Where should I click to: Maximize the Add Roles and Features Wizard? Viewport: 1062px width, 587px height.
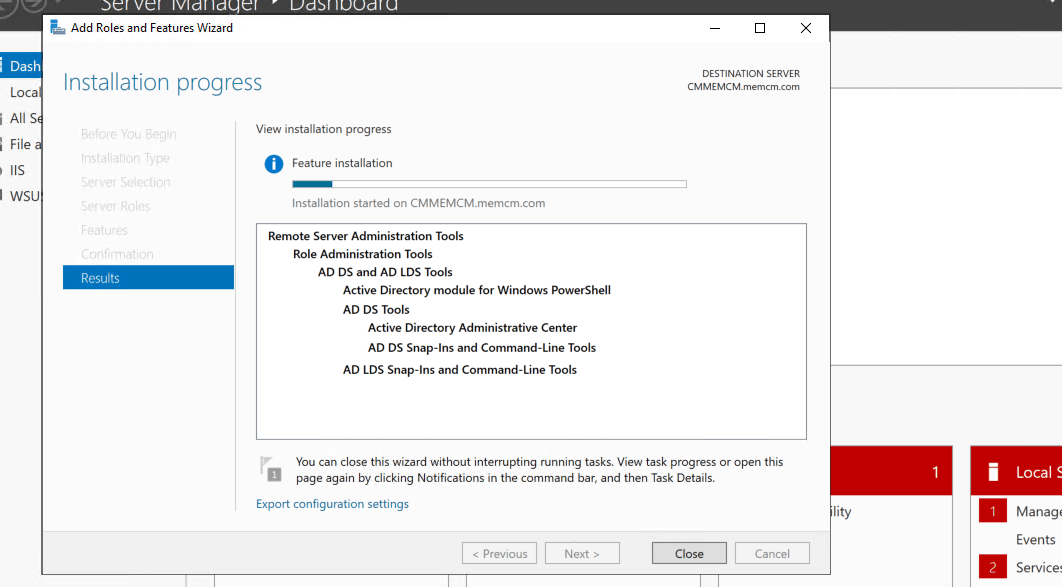point(760,28)
